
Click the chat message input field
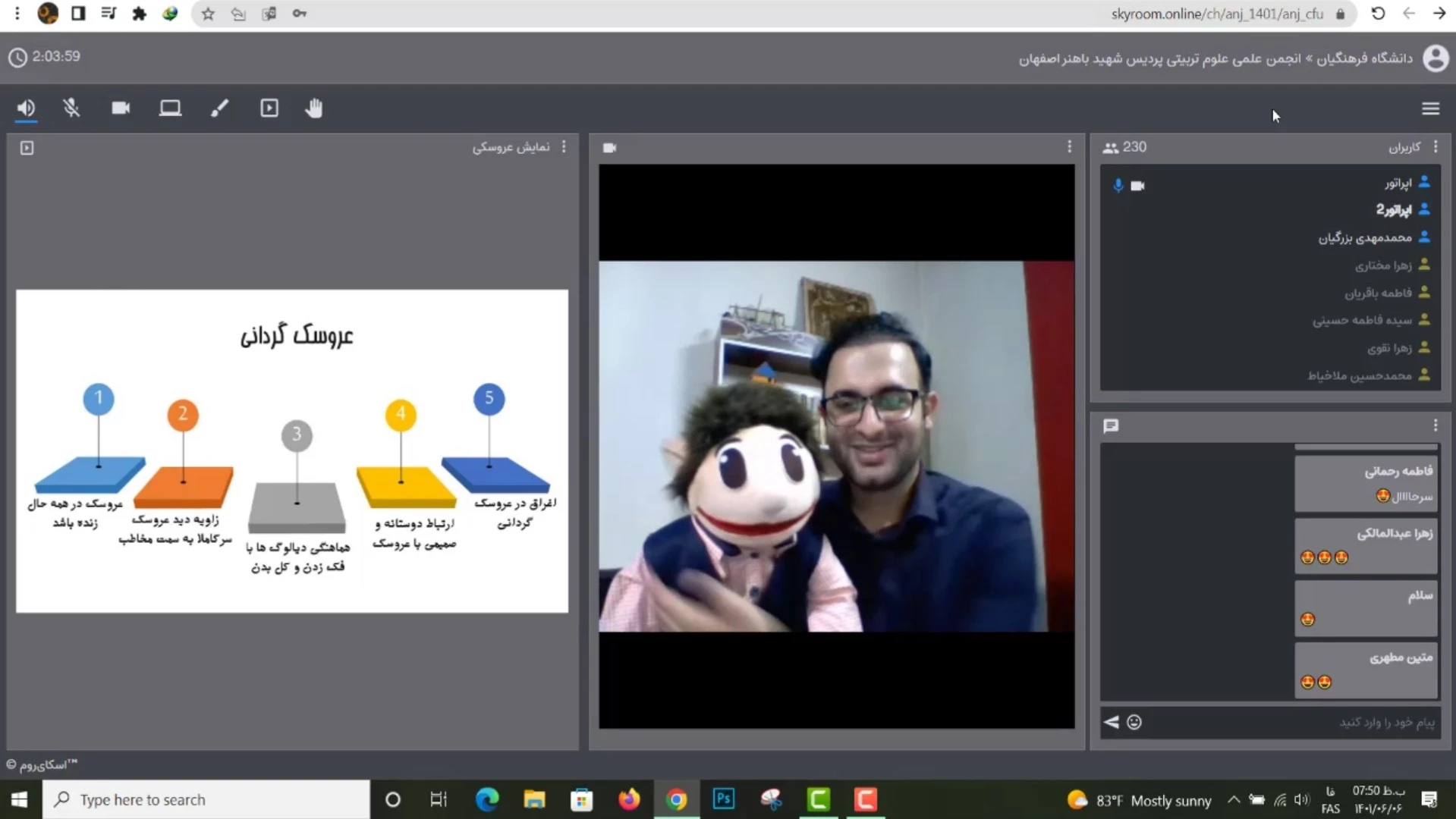click(1290, 722)
